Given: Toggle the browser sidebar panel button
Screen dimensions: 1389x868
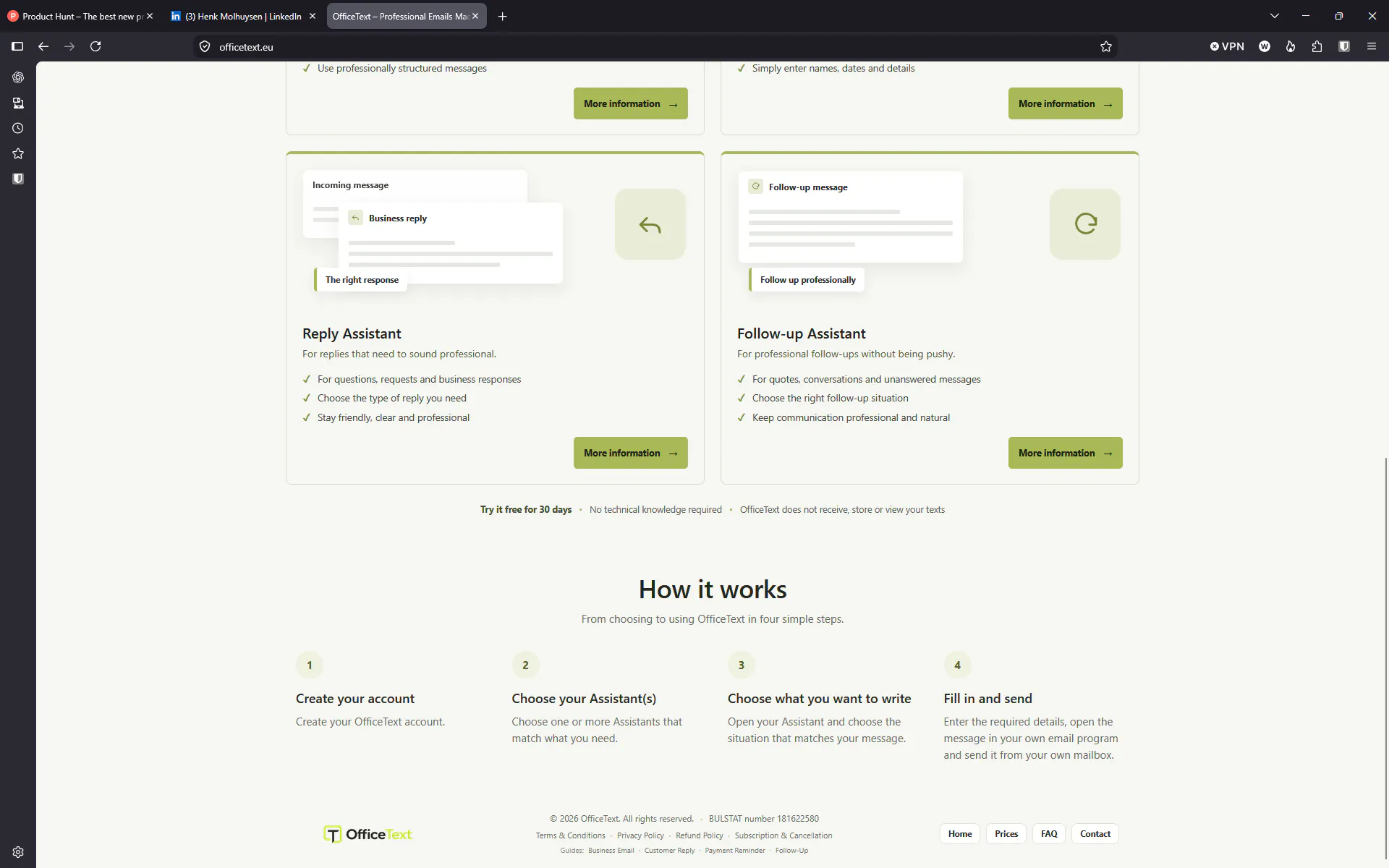Looking at the screenshot, I should tap(17, 46).
